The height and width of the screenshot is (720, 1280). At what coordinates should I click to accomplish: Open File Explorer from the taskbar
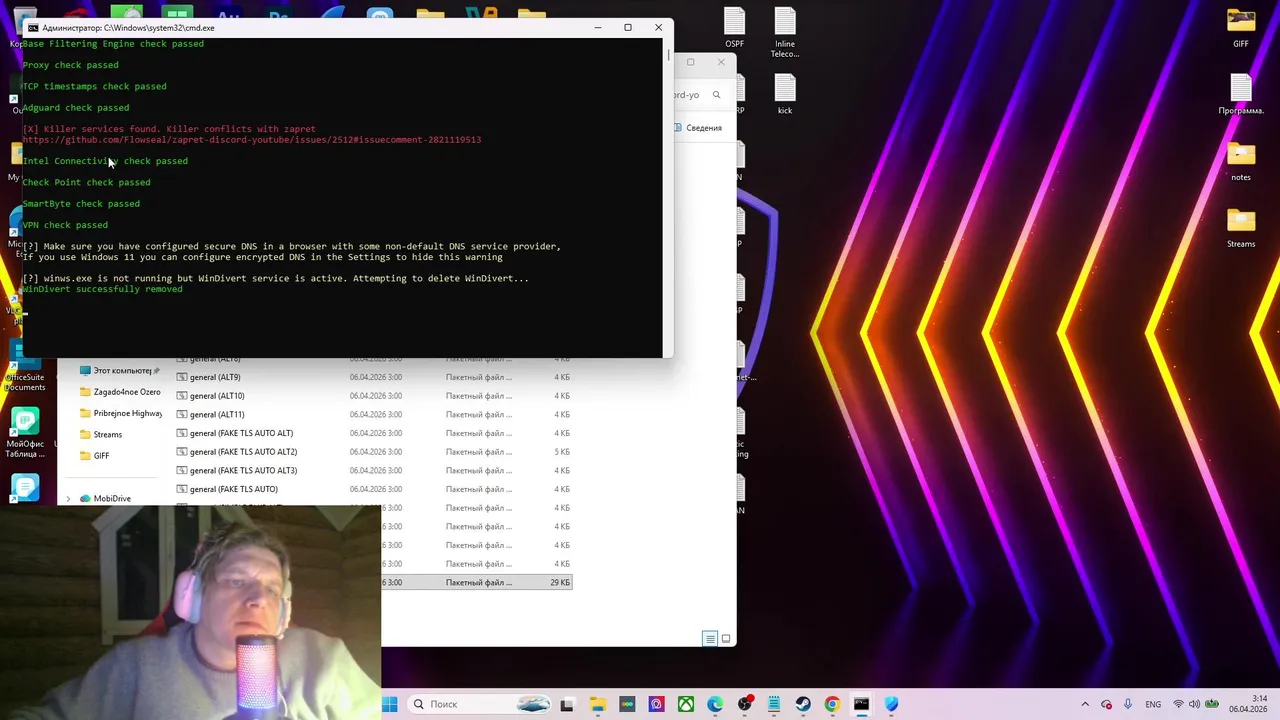(597, 704)
